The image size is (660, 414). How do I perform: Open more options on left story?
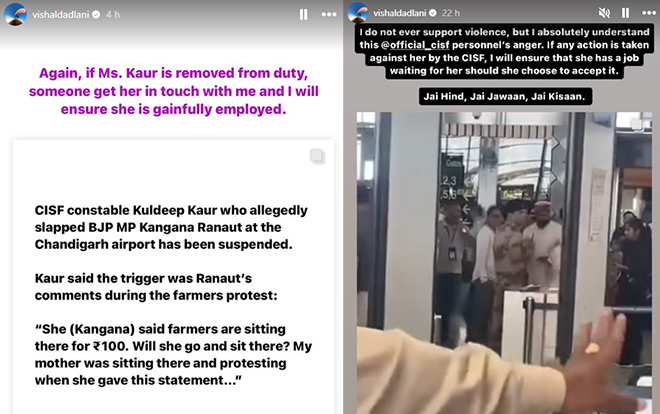click(329, 15)
